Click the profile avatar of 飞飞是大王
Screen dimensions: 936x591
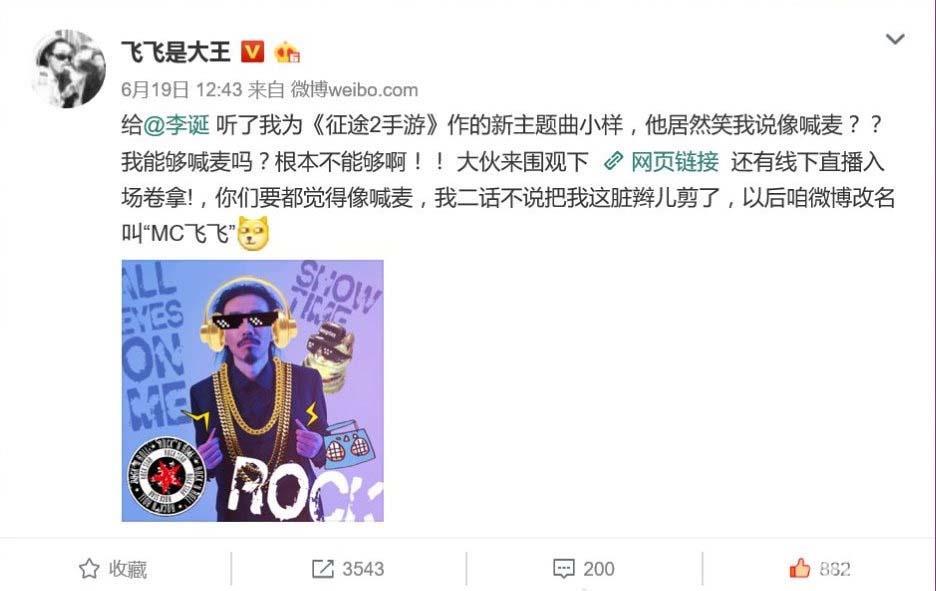coord(69,68)
